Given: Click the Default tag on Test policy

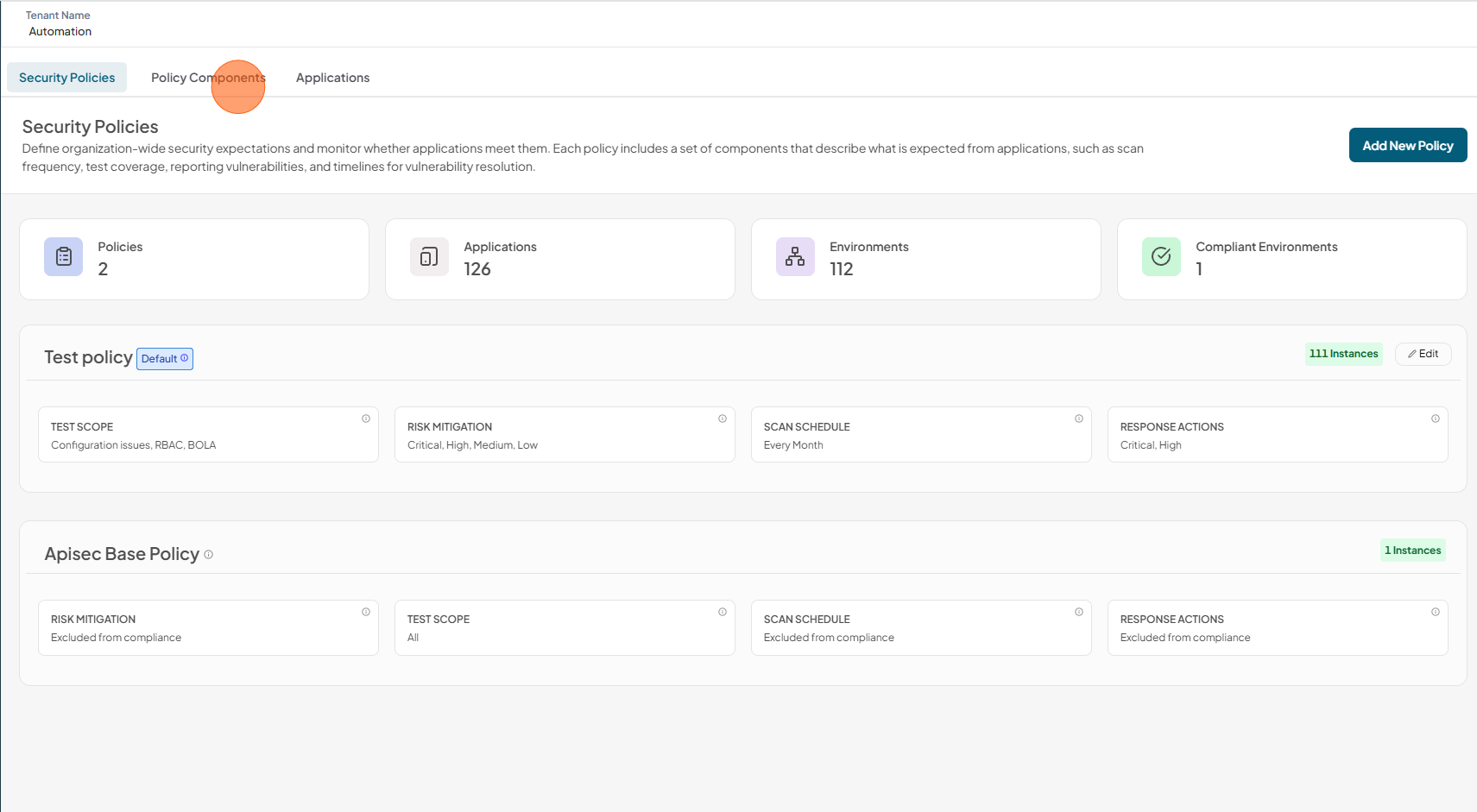Looking at the screenshot, I should [x=165, y=359].
